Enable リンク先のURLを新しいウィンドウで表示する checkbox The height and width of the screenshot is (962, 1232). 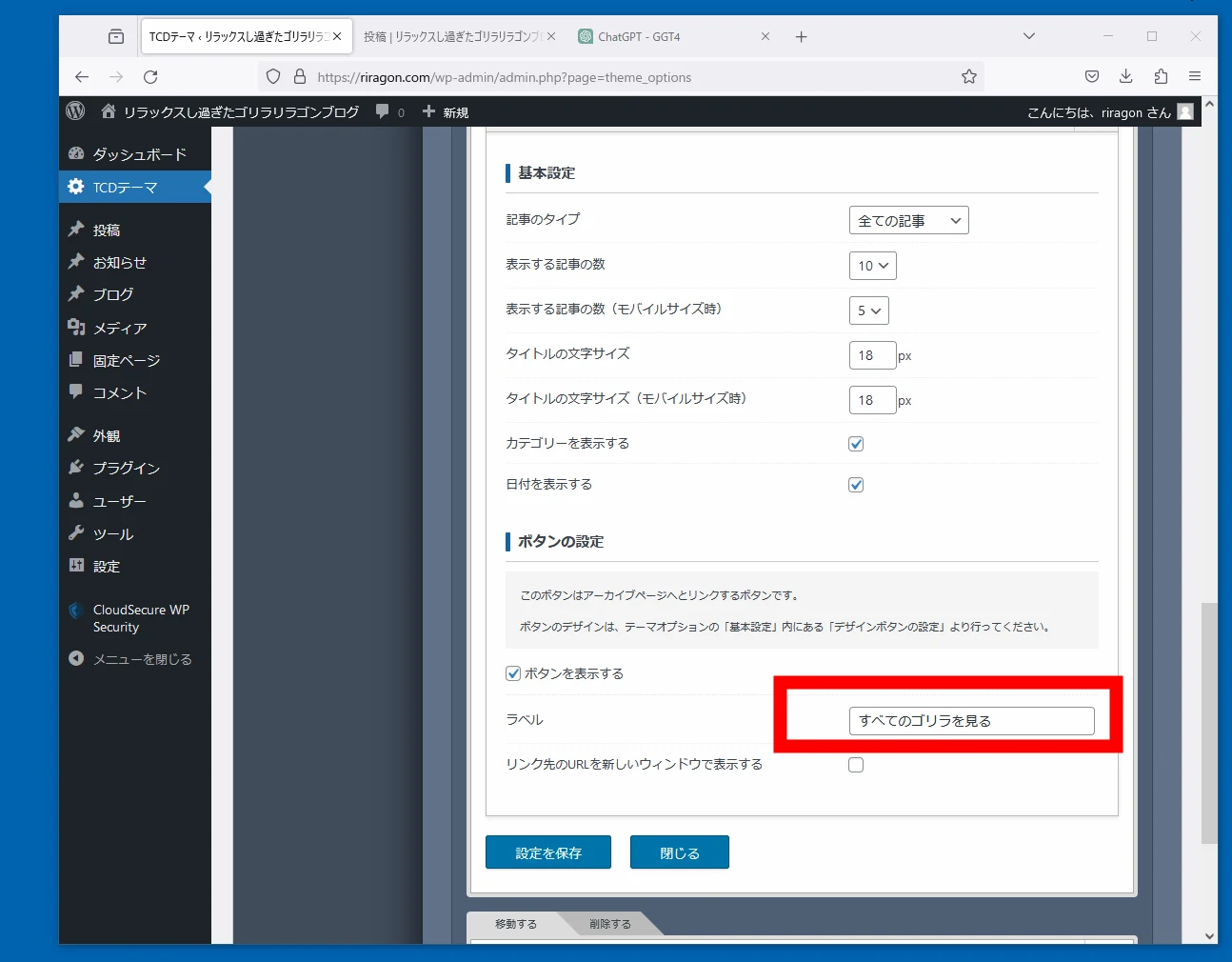[x=856, y=765]
